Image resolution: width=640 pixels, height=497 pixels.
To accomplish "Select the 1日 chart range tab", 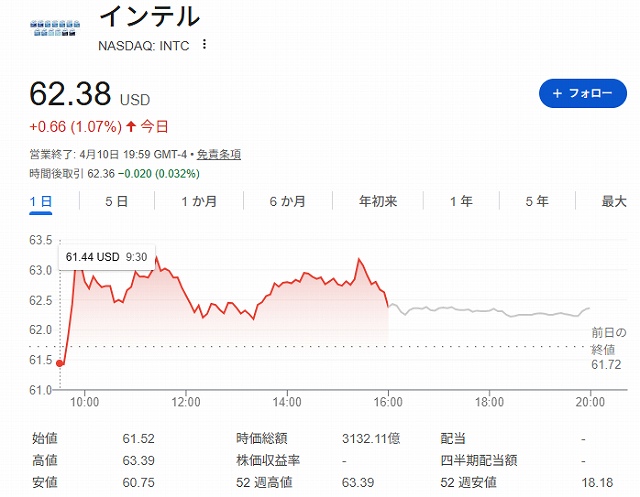I will (40, 201).
